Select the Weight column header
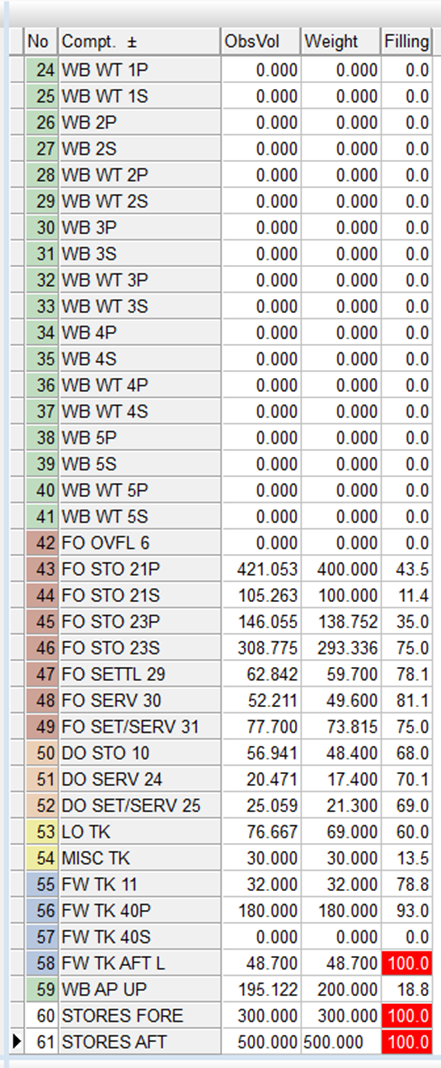This screenshot has width=441, height=1068. tap(341, 42)
